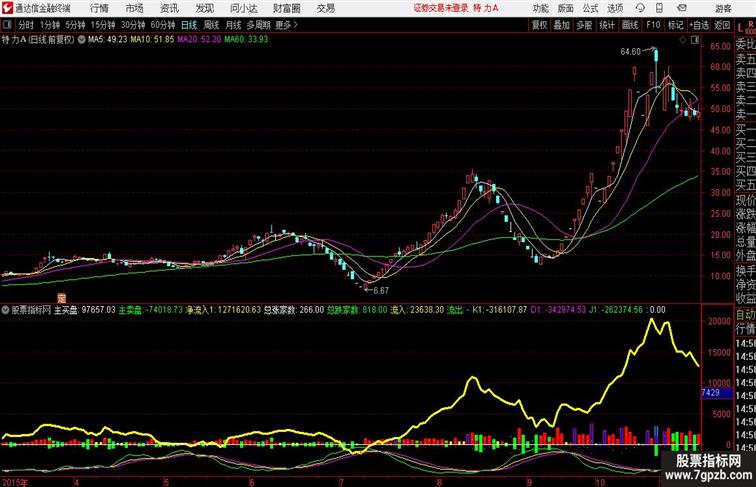Viewport: 756px width, 487px height.
Task: Open the 资讯 menu
Action: [x=169, y=8]
